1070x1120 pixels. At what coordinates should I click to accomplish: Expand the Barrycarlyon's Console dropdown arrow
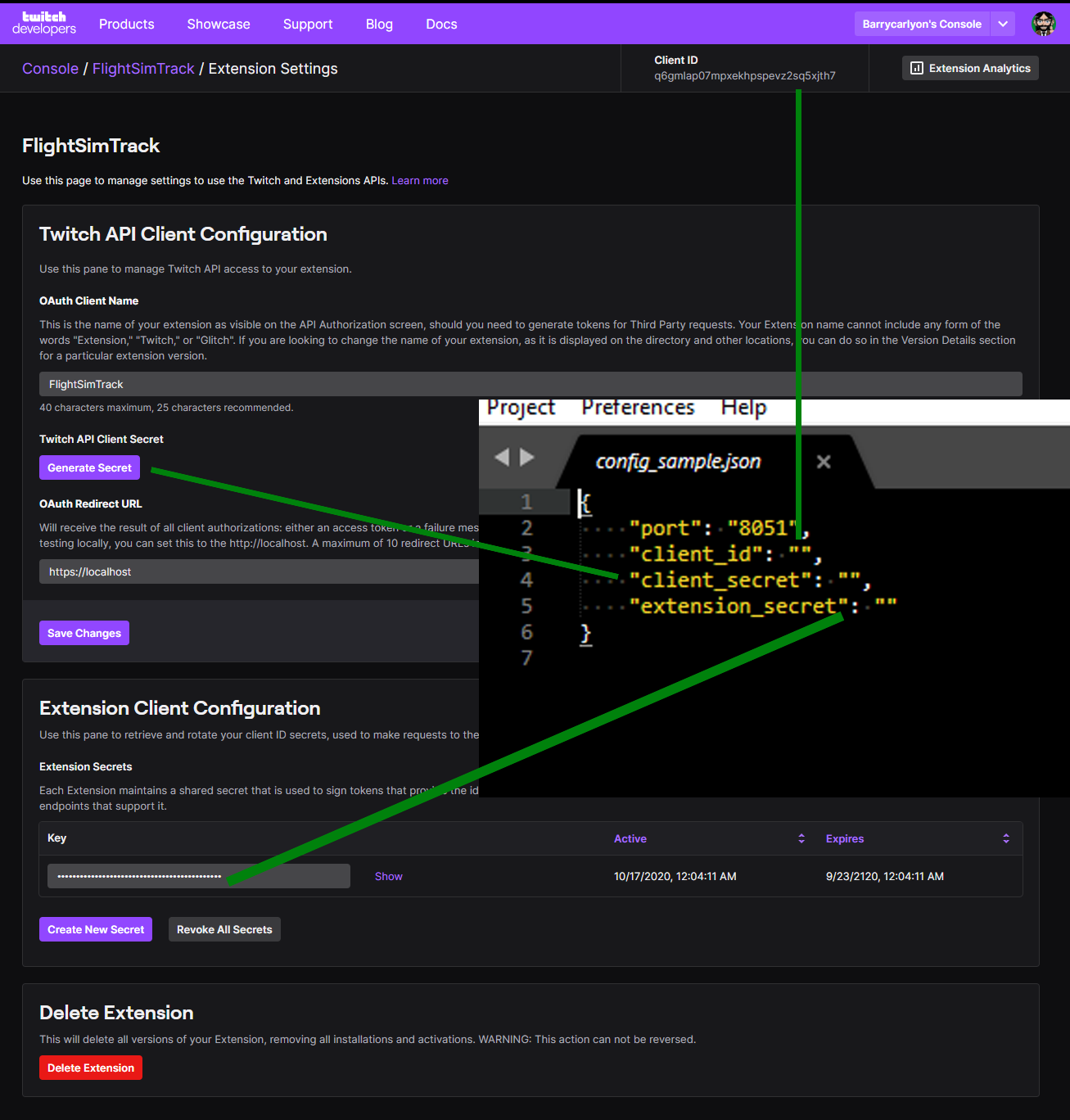coord(1003,24)
